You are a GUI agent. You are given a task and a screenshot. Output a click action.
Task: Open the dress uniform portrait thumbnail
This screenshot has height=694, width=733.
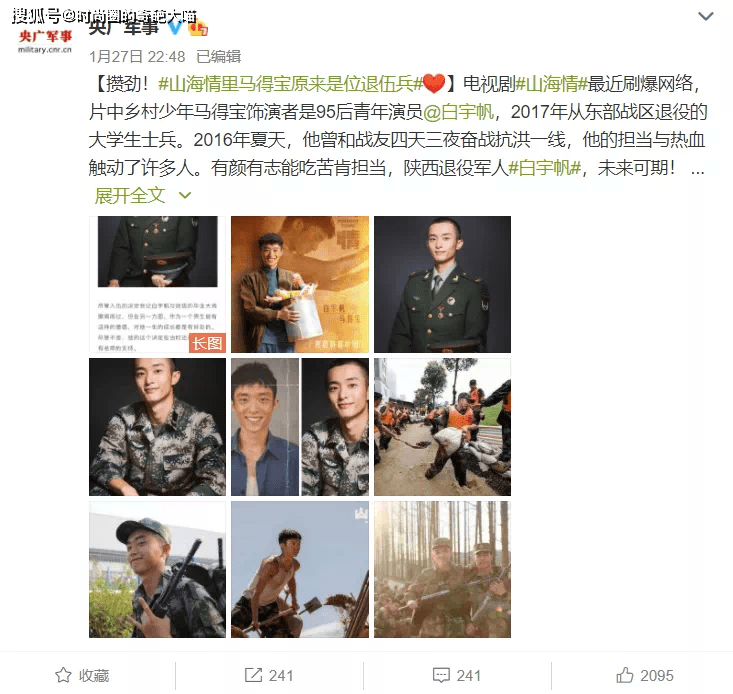pyautogui.click(x=442, y=284)
